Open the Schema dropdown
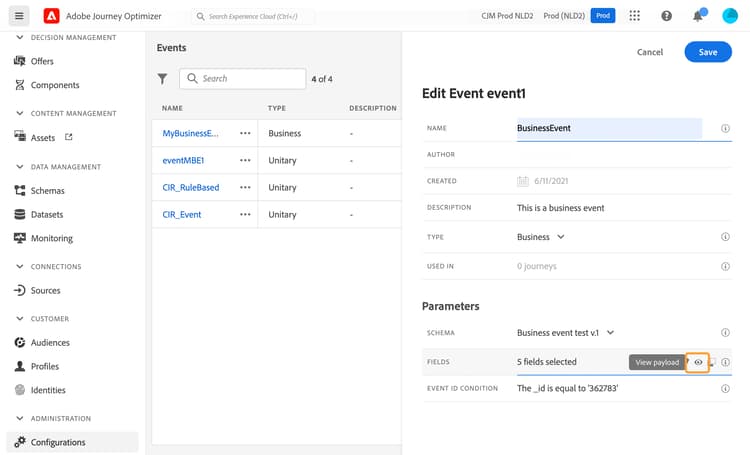Image resolution: width=750 pixels, height=455 pixels. point(610,333)
